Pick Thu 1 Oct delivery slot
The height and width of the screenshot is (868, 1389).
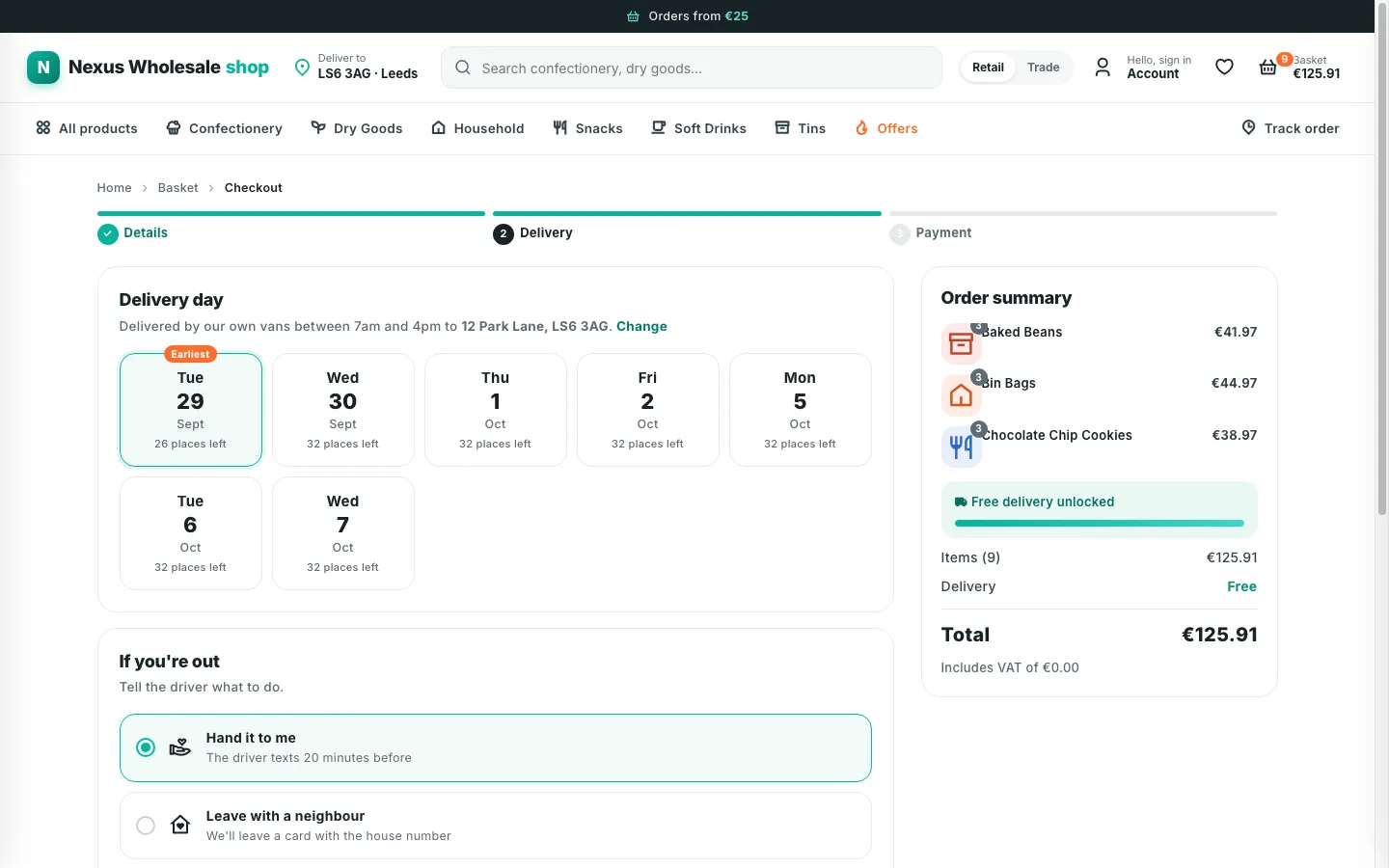click(x=496, y=410)
